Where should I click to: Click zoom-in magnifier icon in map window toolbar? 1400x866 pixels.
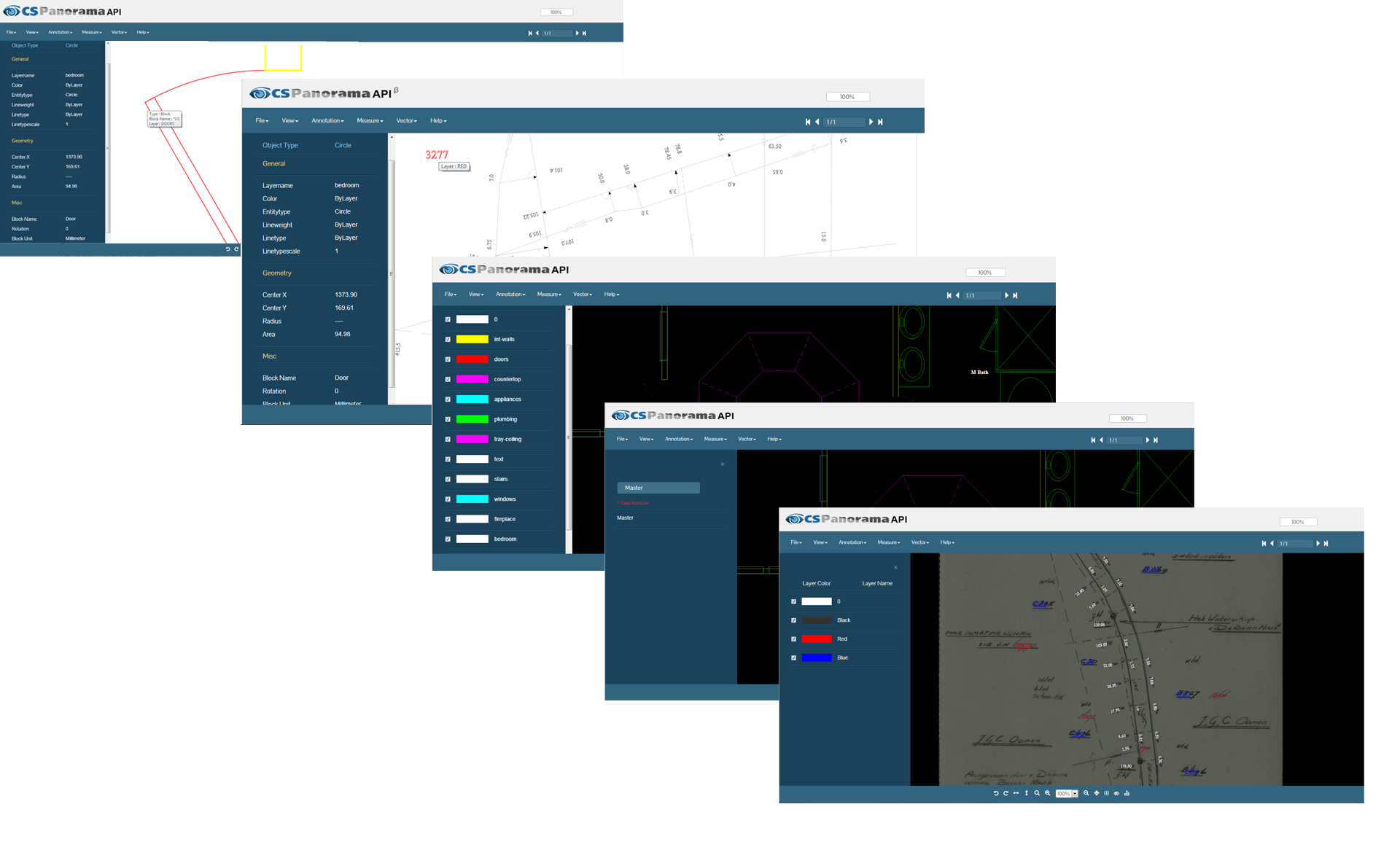point(1048,793)
